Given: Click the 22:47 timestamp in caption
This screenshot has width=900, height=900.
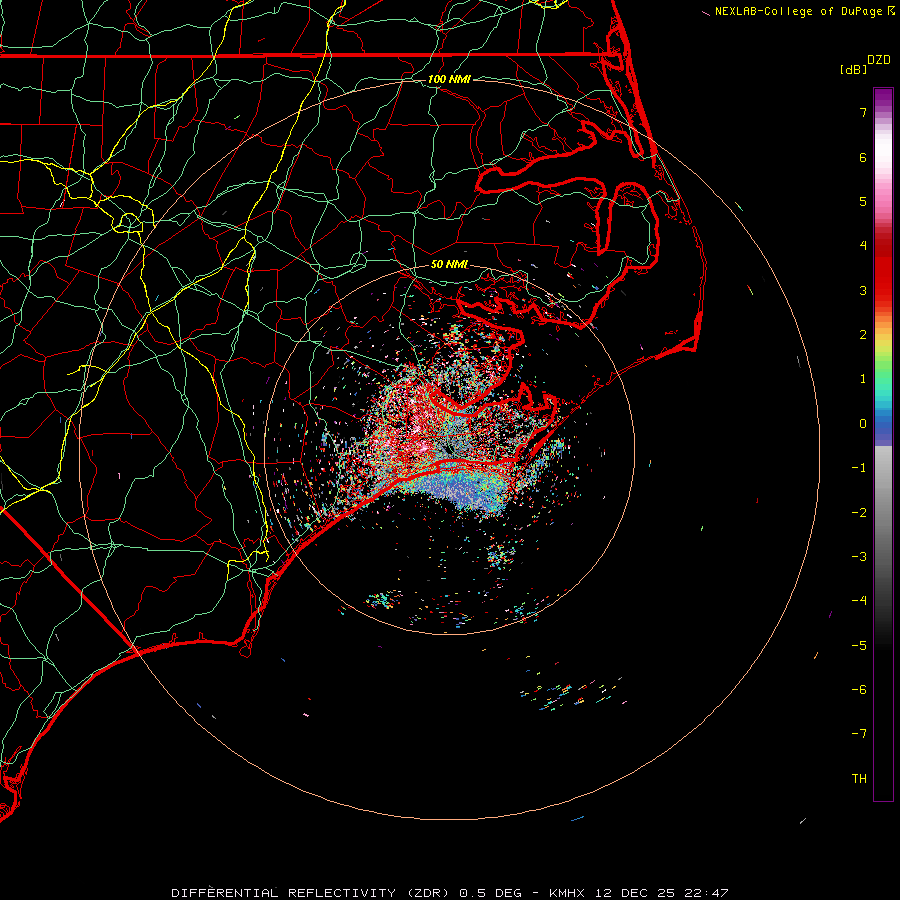Looking at the screenshot, I should (x=709, y=891).
